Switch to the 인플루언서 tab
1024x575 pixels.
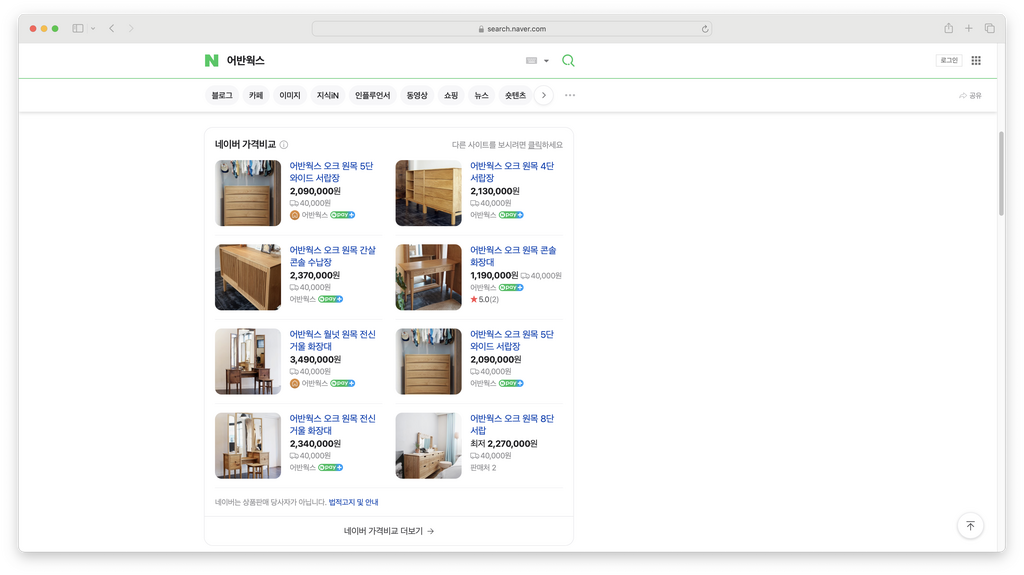tap(372, 95)
